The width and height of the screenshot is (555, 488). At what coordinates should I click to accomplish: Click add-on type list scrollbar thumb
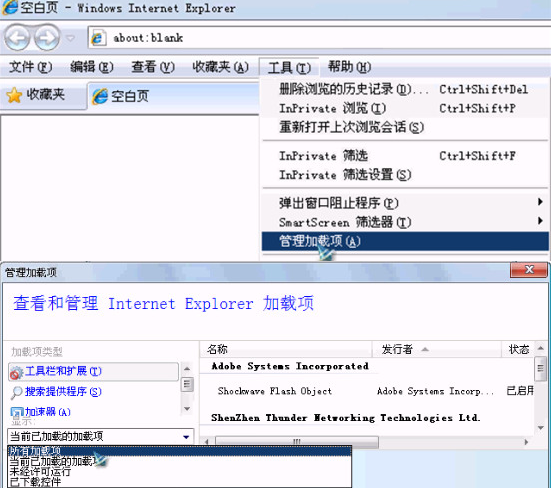[x=187, y=384]
